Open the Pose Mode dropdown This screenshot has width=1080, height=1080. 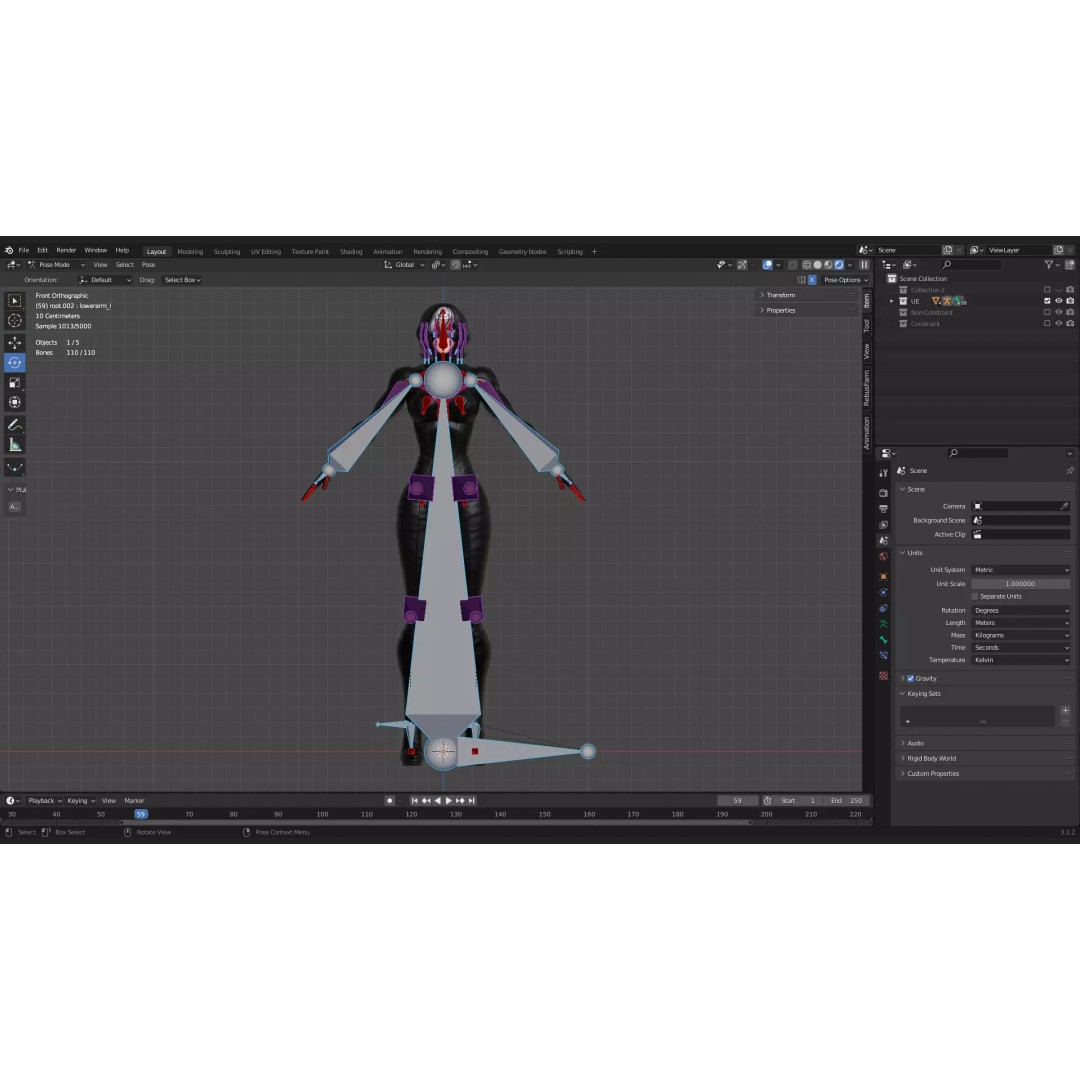coord(56,265)
